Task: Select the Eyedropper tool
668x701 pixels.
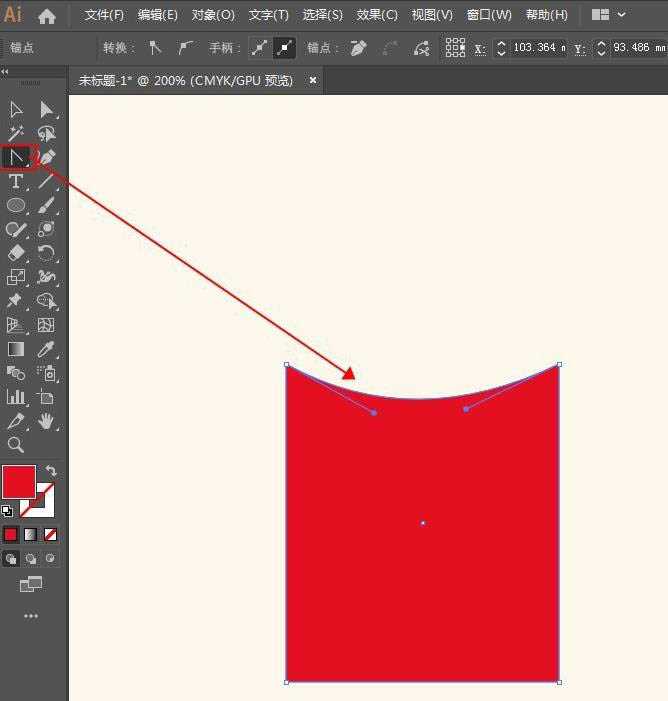Action: tap(46, 349)
